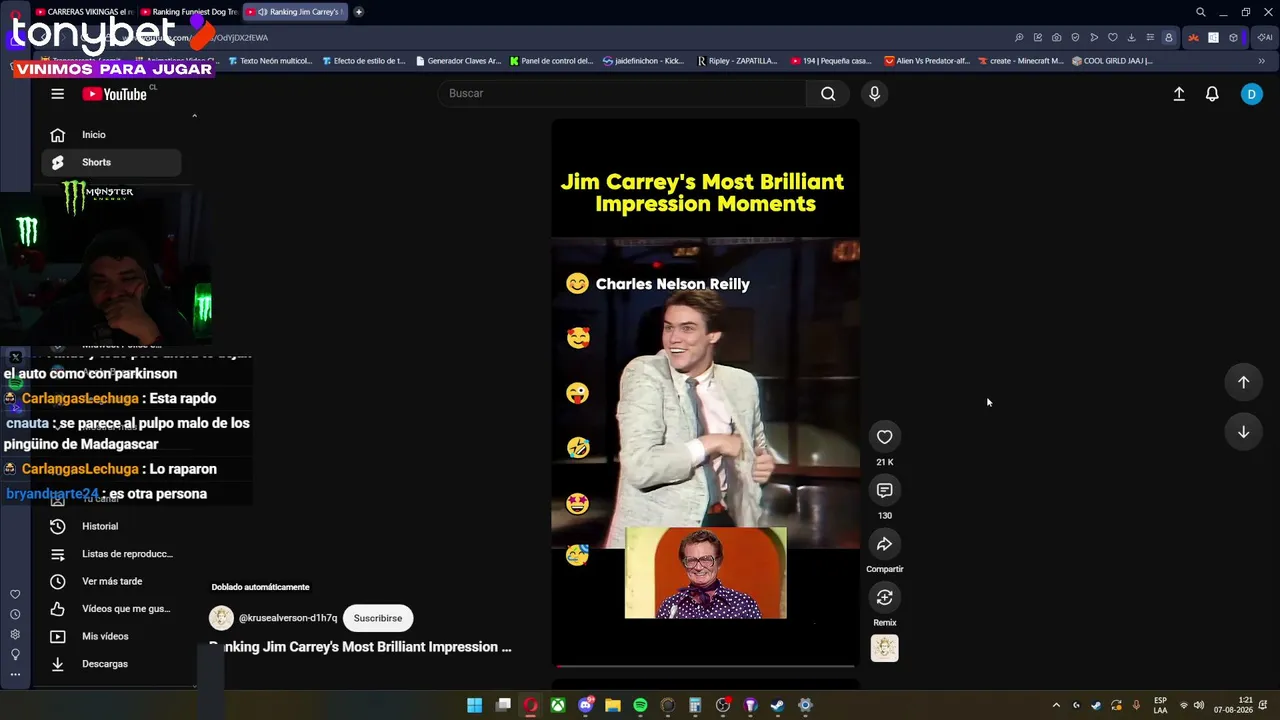Select Shorts in the YouTube sidebar
Image resolution: width=1280 pixels, height=720 pixels.
coord(111,162)
